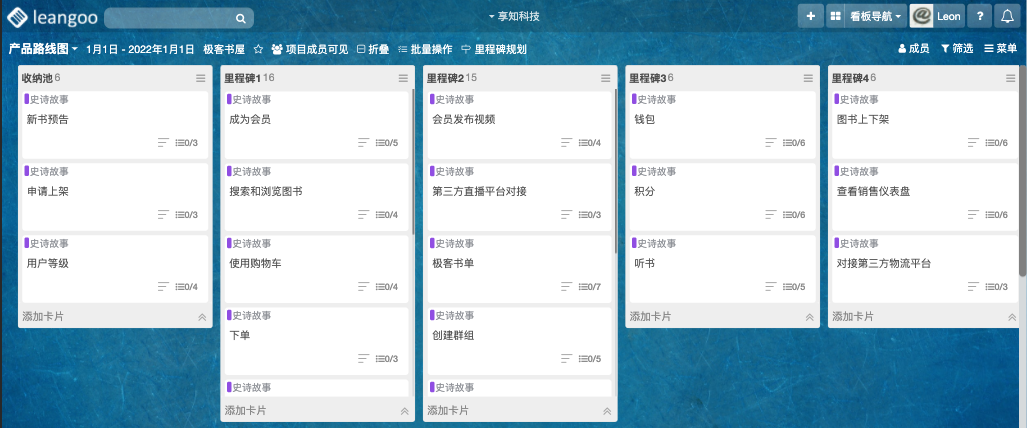Open the notifications bell
Image resolution: width=1027 pixels, height=428 pixels.
tap(1006, 16)
